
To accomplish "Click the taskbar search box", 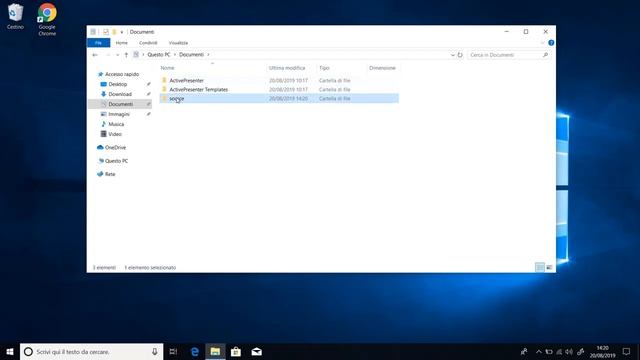I will (x=91, y=351).
